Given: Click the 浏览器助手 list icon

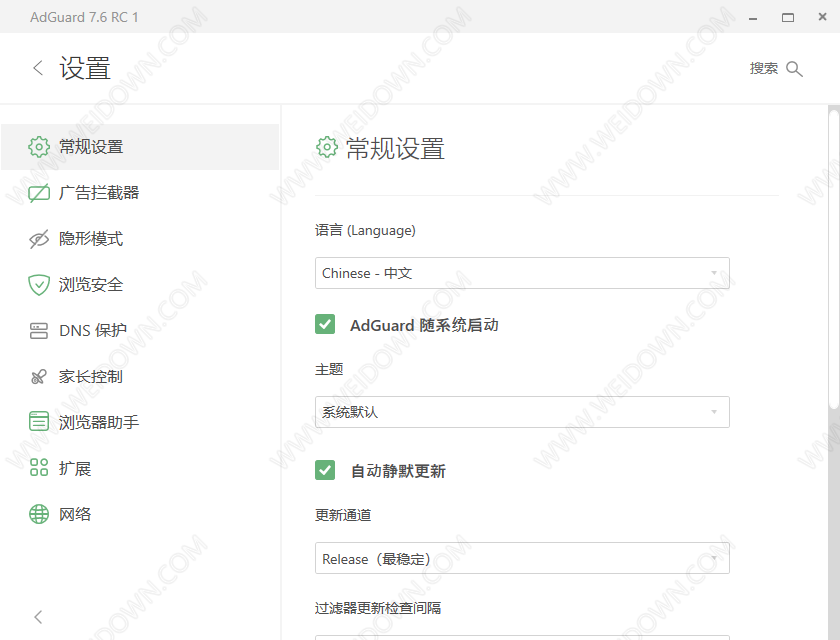Looking at the screenshot, I should (39, 421).
